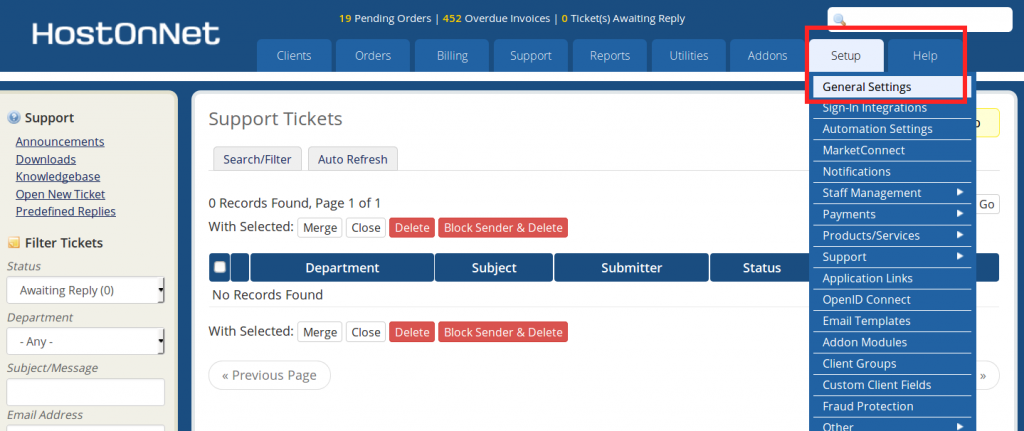Open the Search/Filter tab
Screen dimensions: 1024x431
[257, 159]
